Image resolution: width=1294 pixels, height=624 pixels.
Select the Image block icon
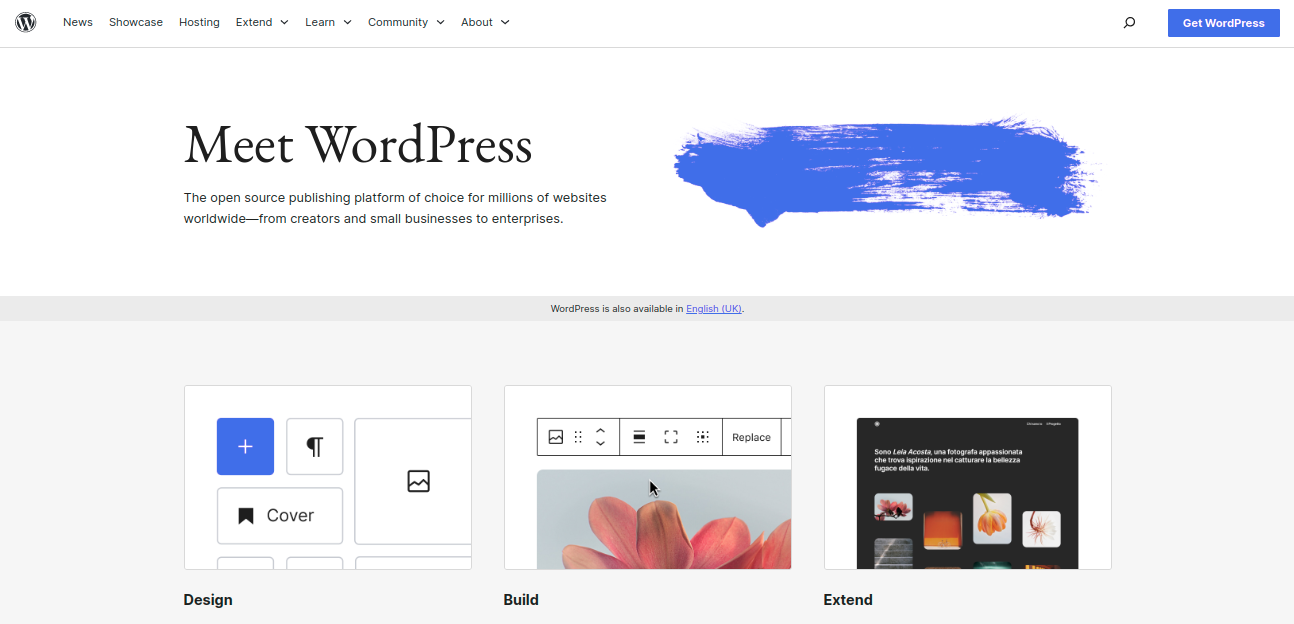coord(418,481)
